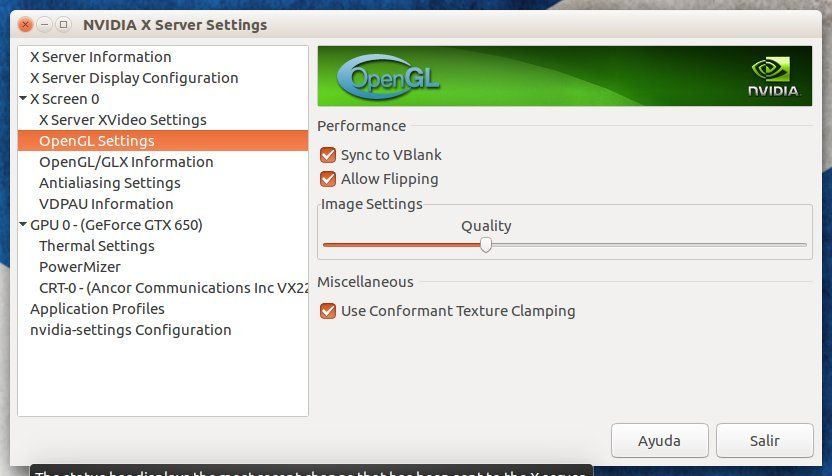Open Thermal Settings page
832x476 pixels.
click(x=96, y=246)
